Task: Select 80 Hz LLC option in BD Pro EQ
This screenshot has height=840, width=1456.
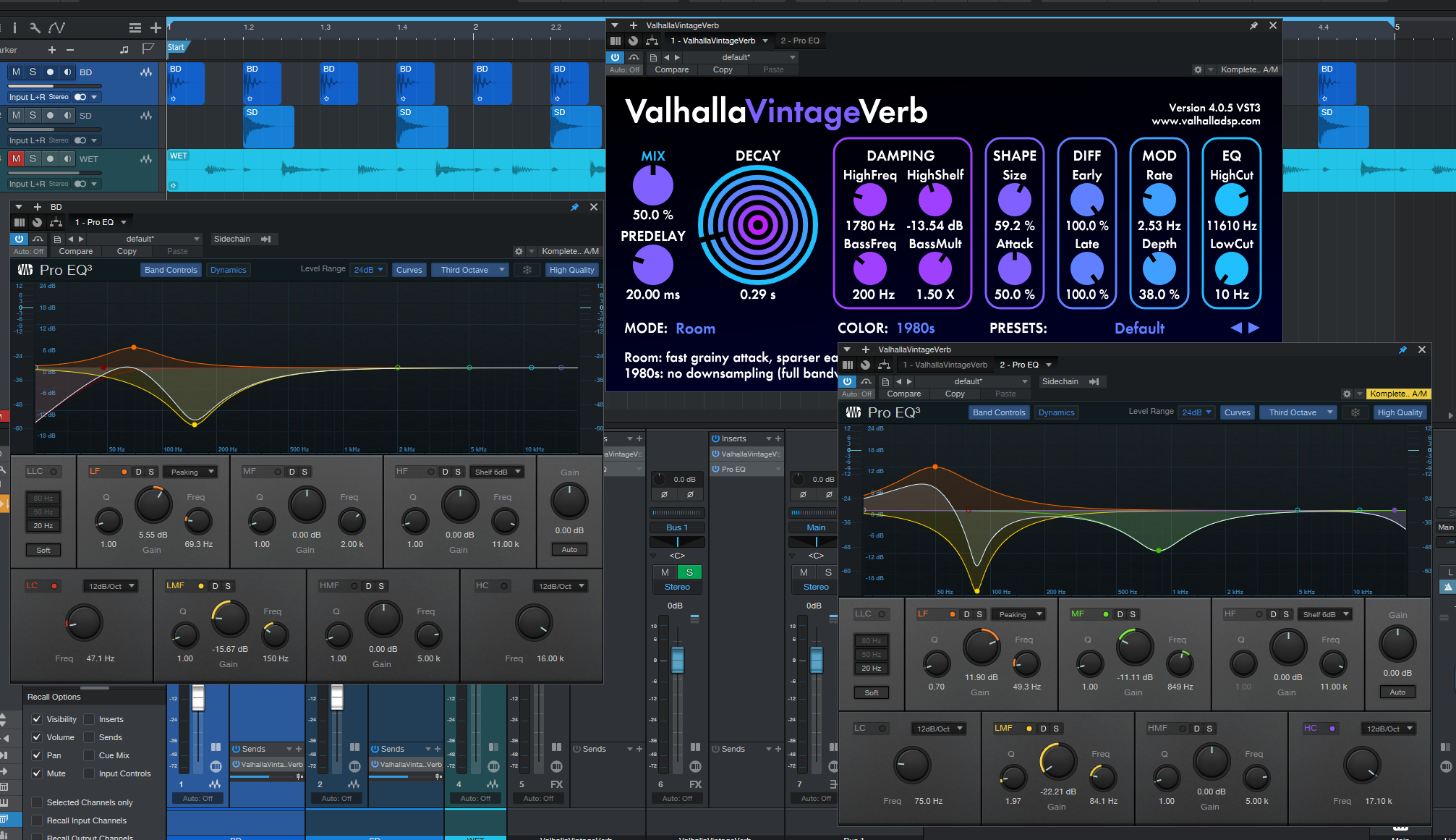Action: [x=43, y=498]
